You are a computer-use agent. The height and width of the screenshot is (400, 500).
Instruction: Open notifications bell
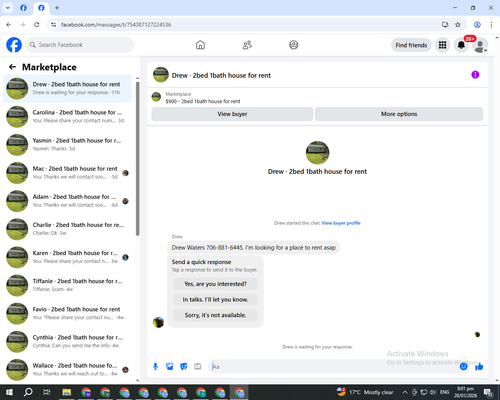(x=461, y=45)
